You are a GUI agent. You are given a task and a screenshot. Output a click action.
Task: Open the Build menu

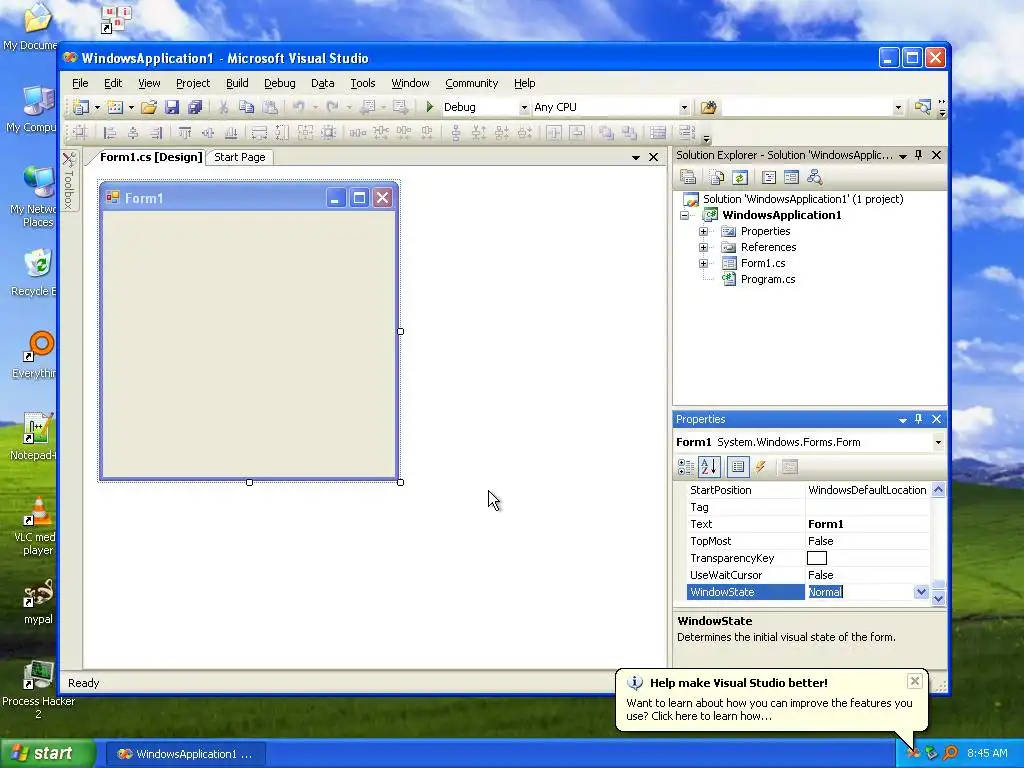pyautogui.click(x=237, y=83)
